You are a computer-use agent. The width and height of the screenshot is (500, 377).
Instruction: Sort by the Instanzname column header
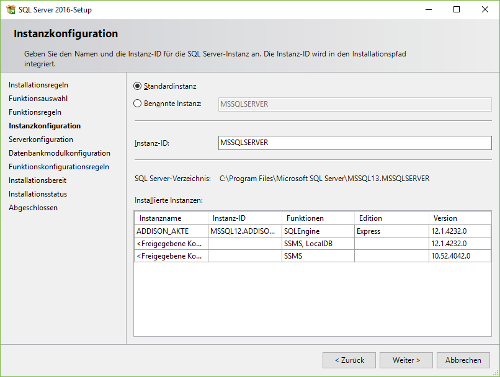tap(171, 218)
